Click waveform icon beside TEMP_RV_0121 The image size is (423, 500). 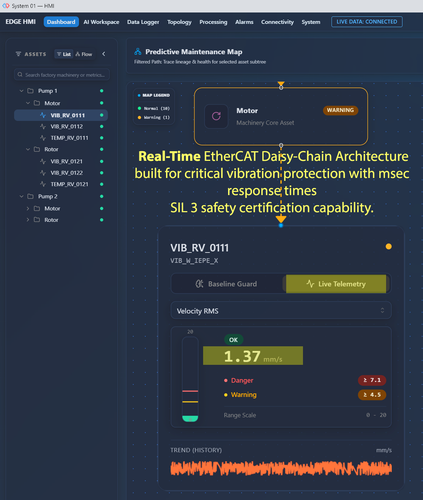click(43, 184)
